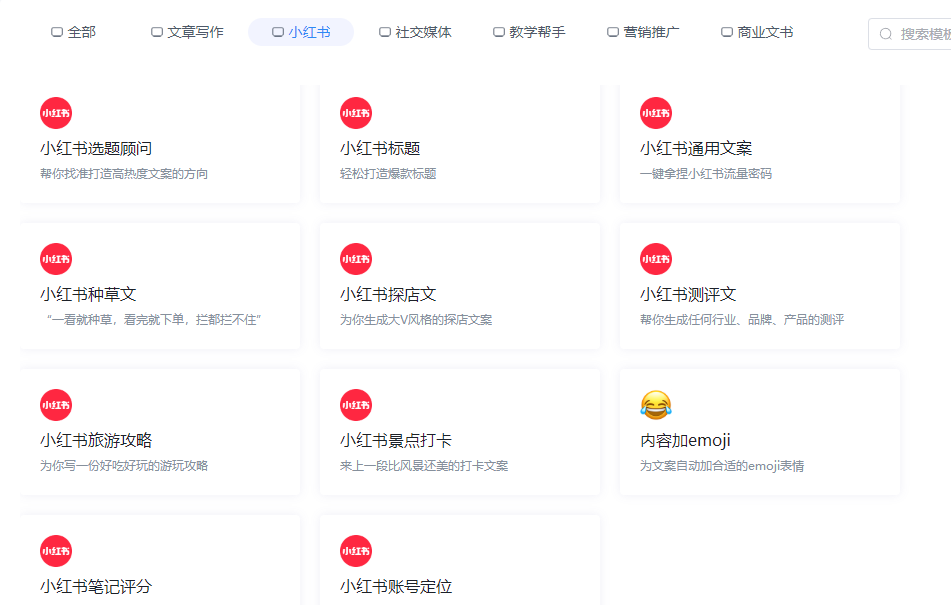Screen dimensions: 951x616
Task: Check the 社交媒体 category checkbox
Action: tap(384, 31)
